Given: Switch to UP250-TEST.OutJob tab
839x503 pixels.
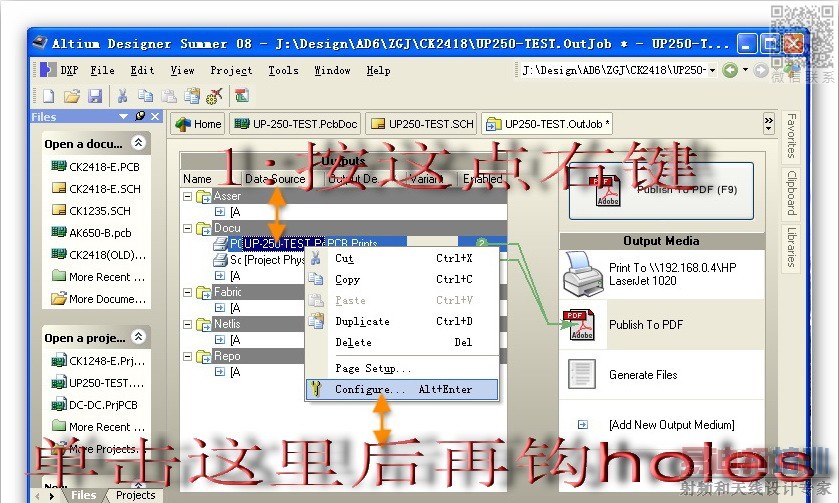Looking at the screenshot, I should pyautogui.click(x=547, y=124).
